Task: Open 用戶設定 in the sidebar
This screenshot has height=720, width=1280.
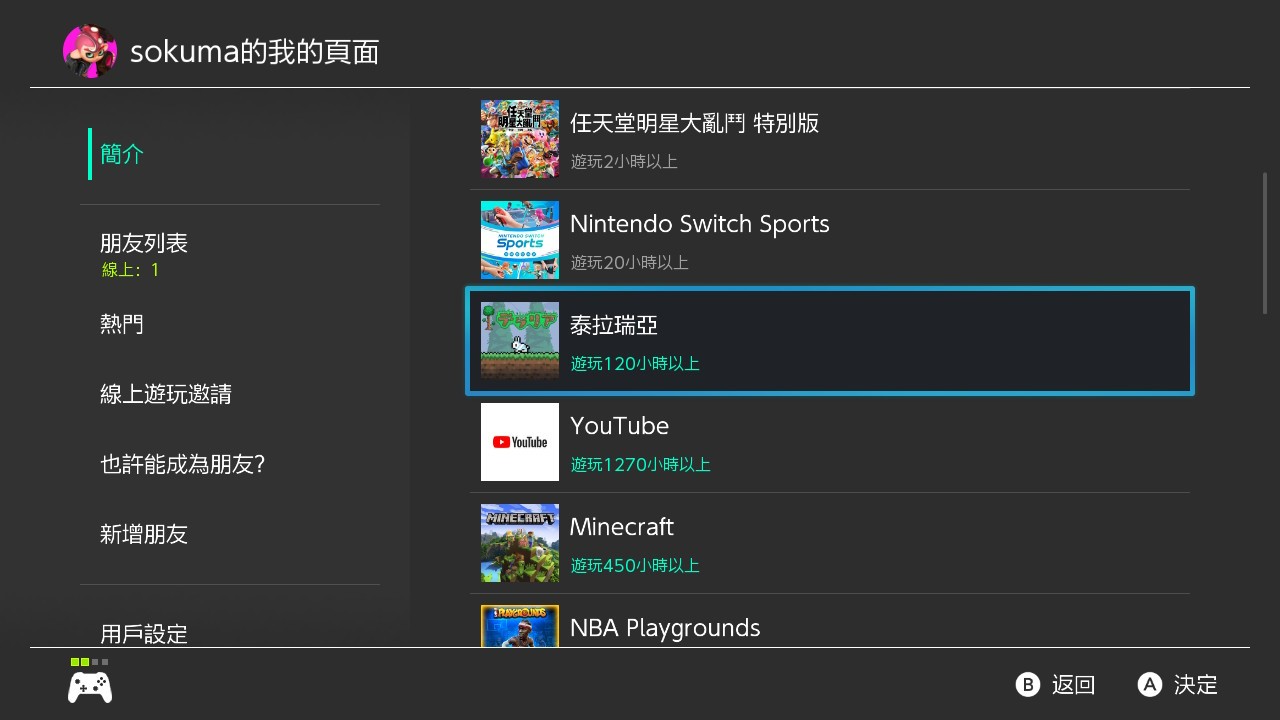Action: (x=144, y=634)
